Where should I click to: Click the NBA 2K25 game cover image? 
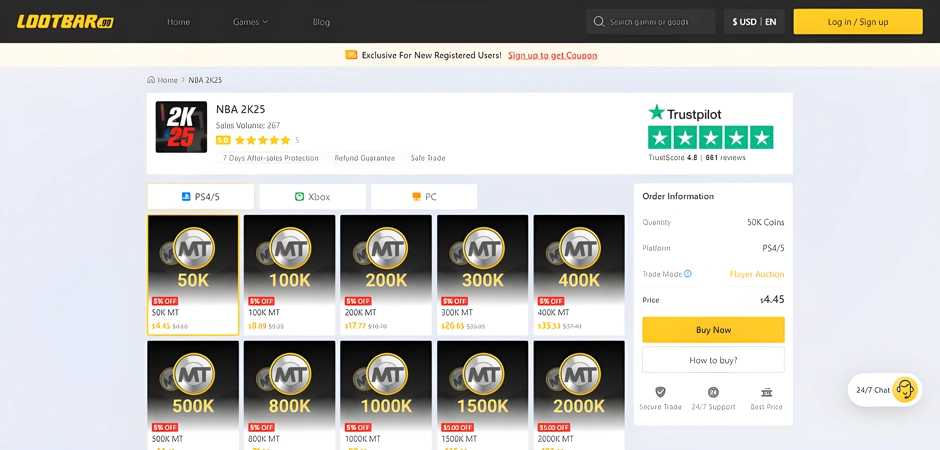181,126
